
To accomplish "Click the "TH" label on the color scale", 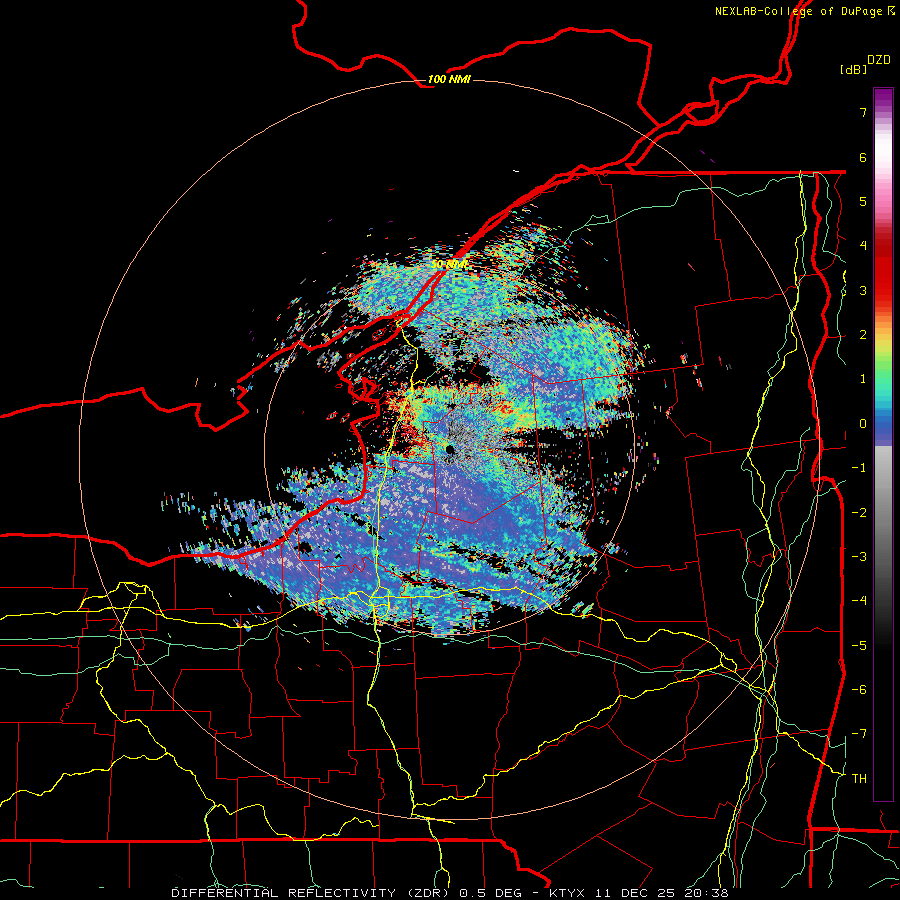I will click(x=859, y=778).
